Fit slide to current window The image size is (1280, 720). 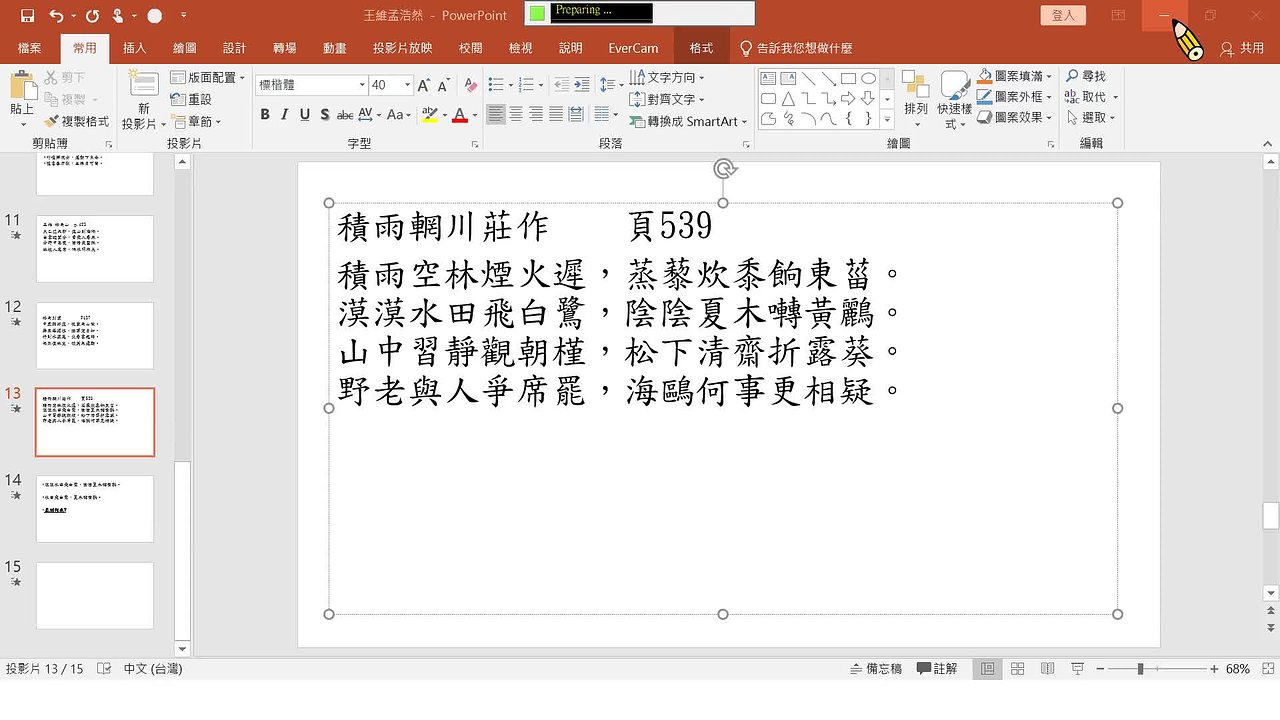point(1266,668)
